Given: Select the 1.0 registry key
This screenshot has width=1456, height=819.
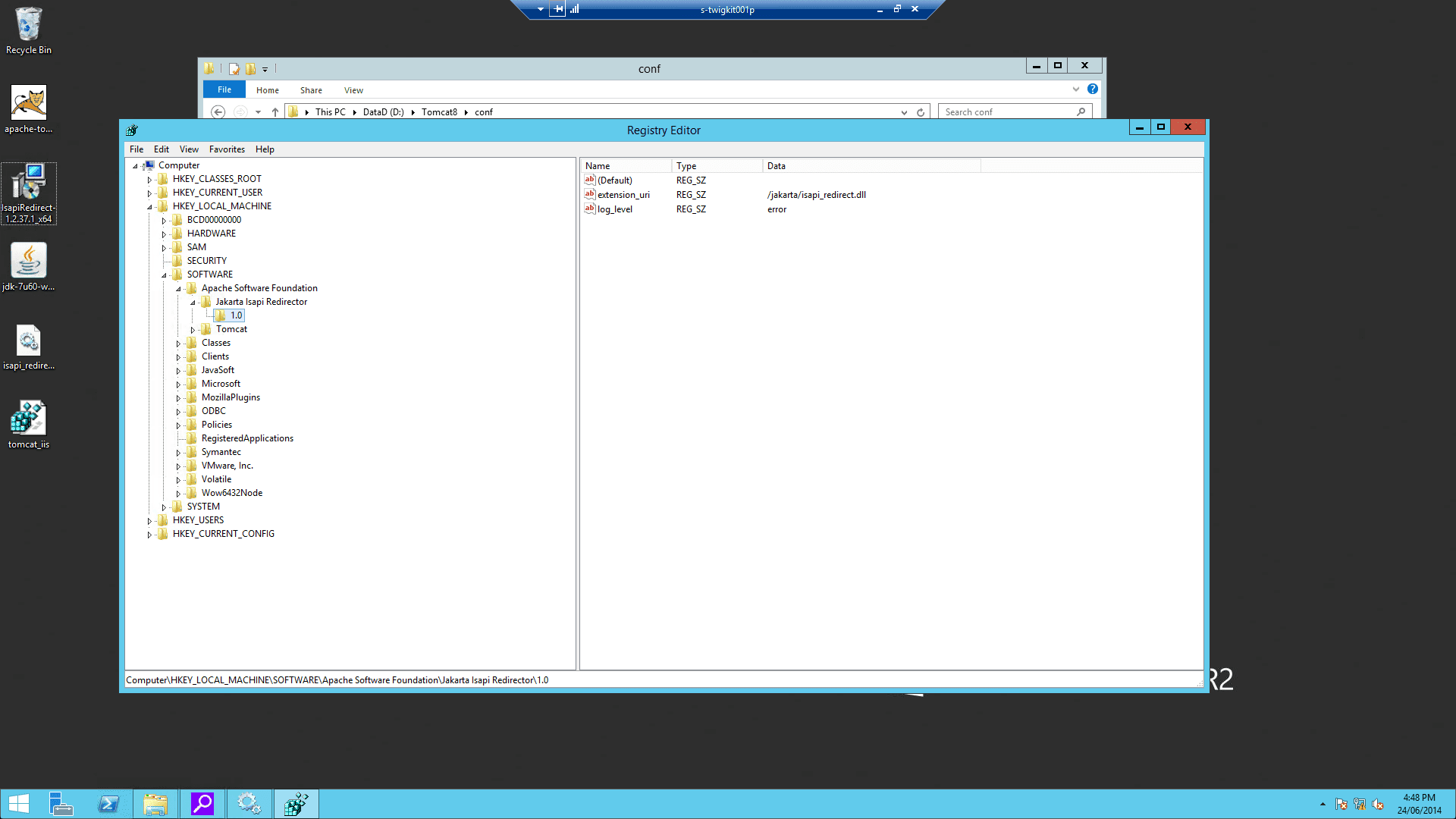Looking at the screenshot, I should pos(237,315).
